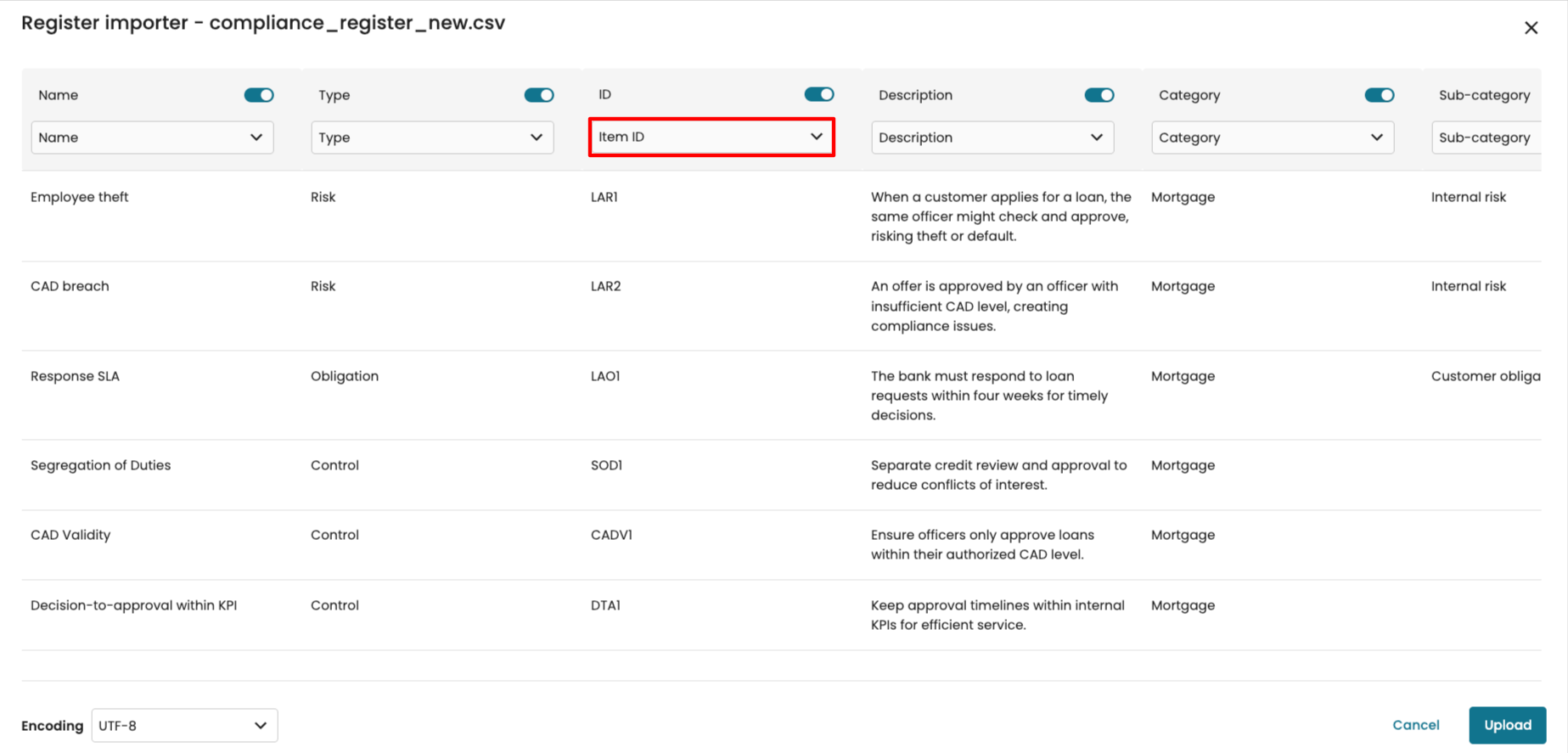
Task: Open the Item ID mapping dropdown
Action: pos(711,137)
